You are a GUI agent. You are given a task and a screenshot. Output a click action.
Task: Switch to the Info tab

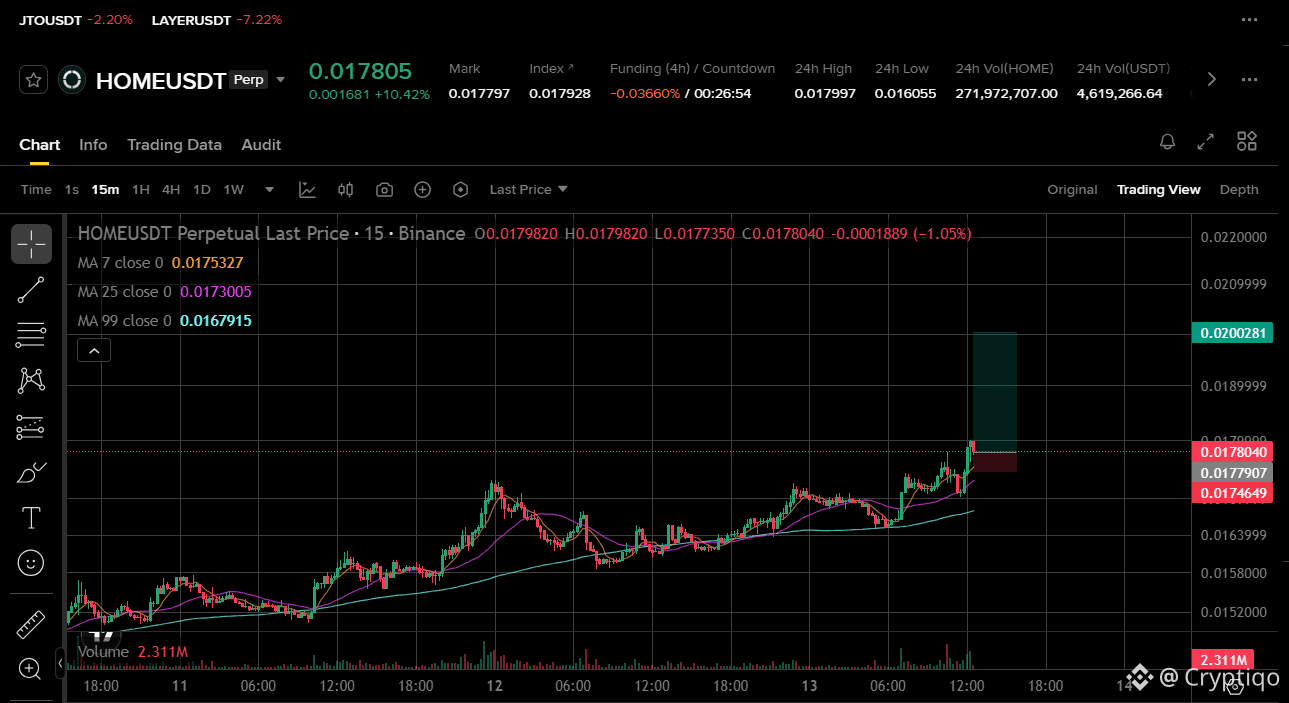[93, 145]
